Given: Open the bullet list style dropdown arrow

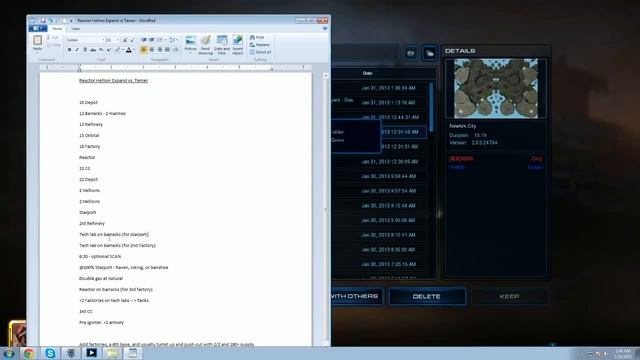Looking at the screenshot, I should tap(165, 40).
